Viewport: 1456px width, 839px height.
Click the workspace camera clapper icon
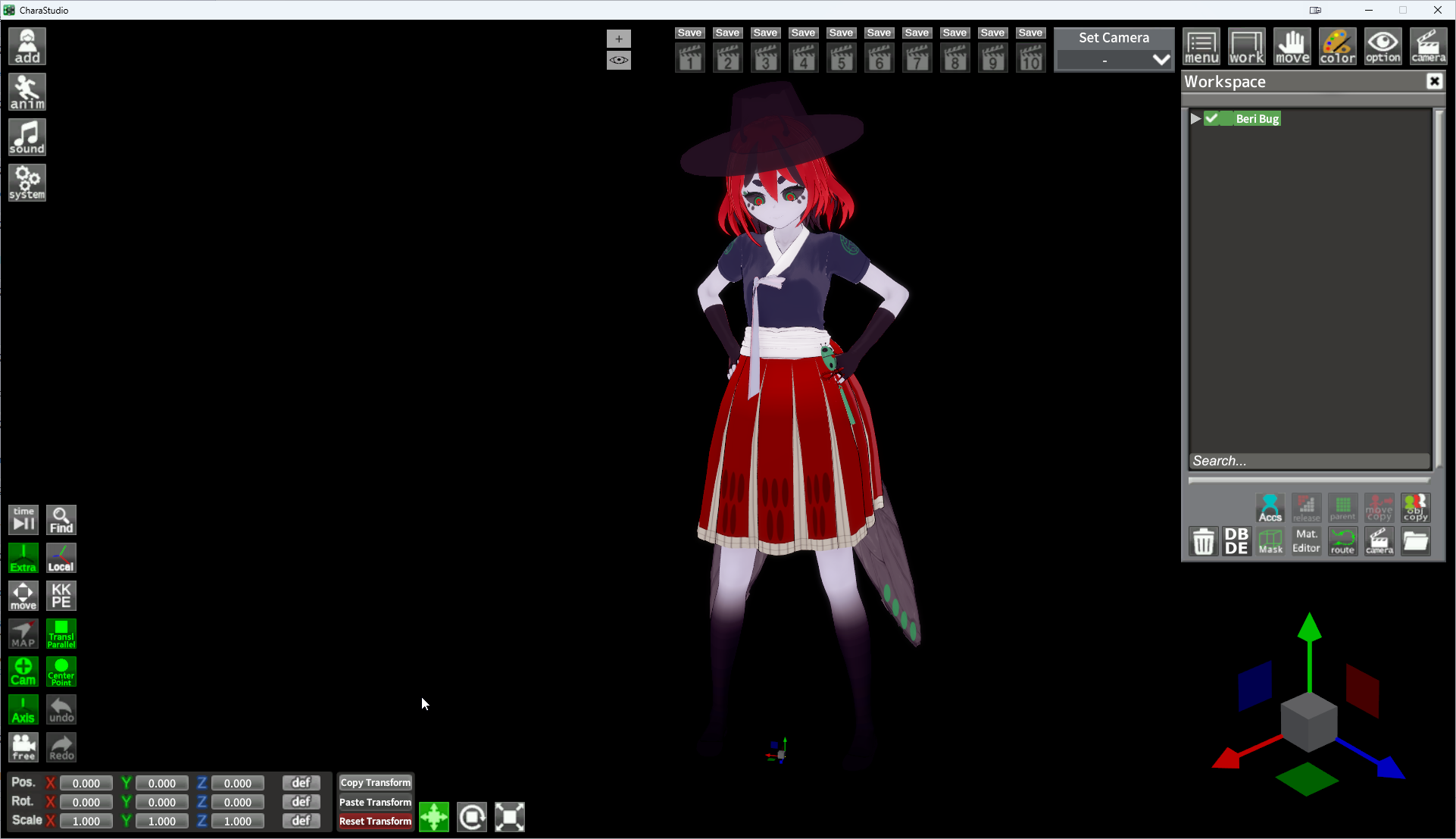pos(1379,542)
